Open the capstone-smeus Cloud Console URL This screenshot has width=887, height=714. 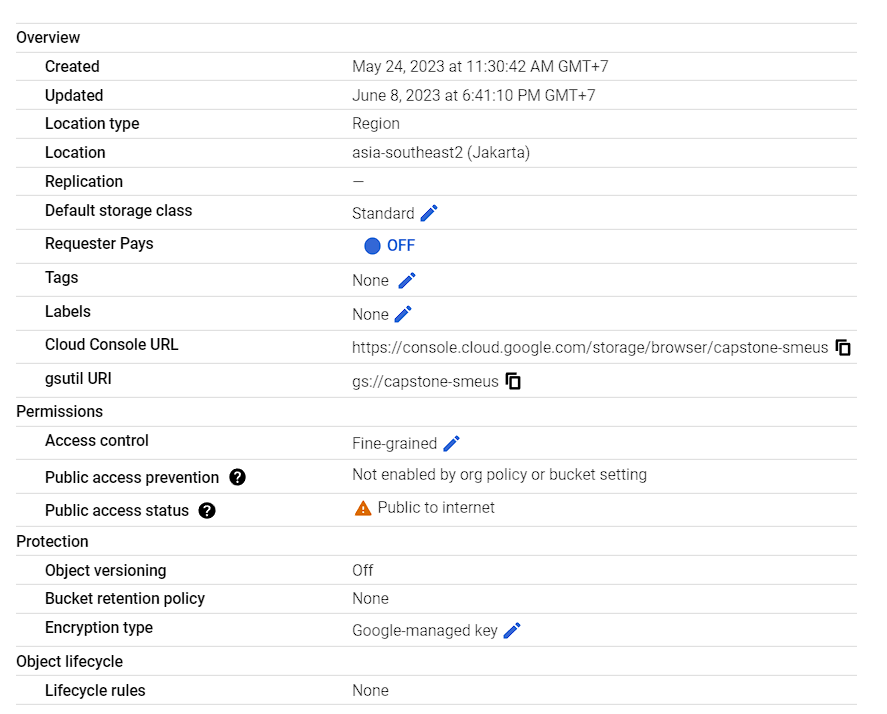point(589,347)
